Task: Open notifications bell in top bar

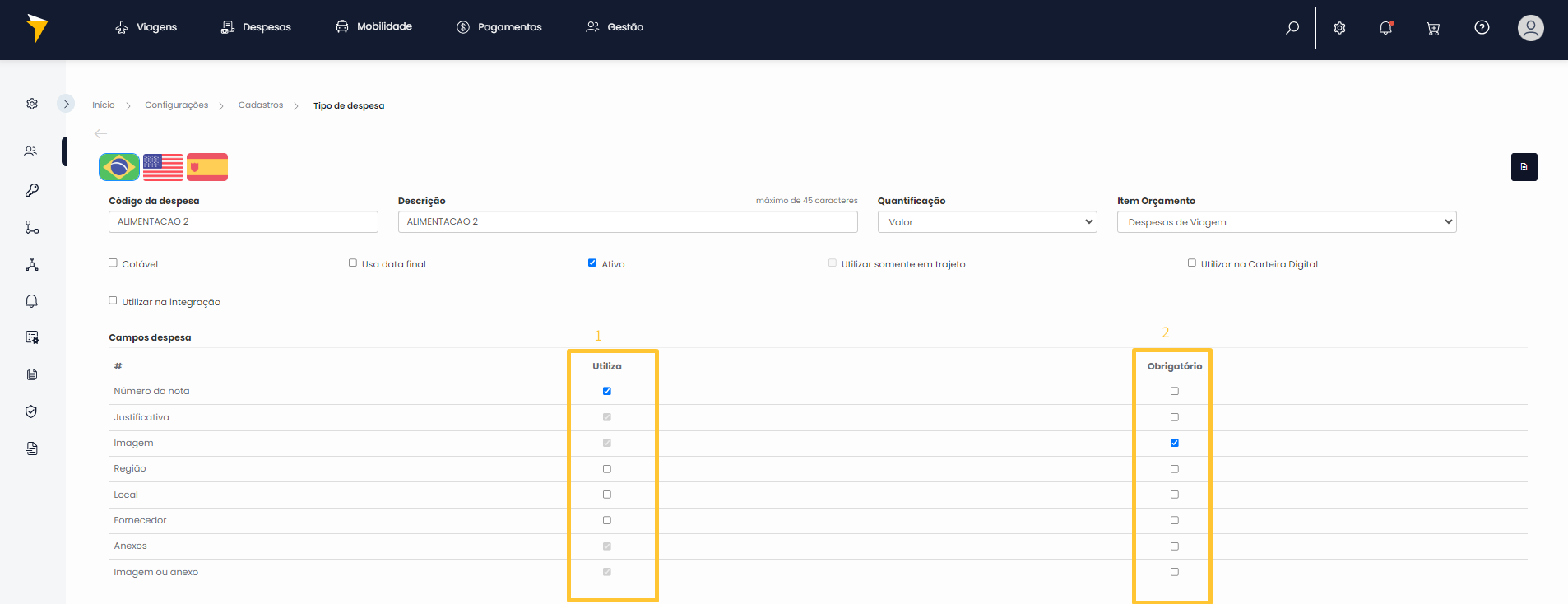Action: click(1386, 28)
